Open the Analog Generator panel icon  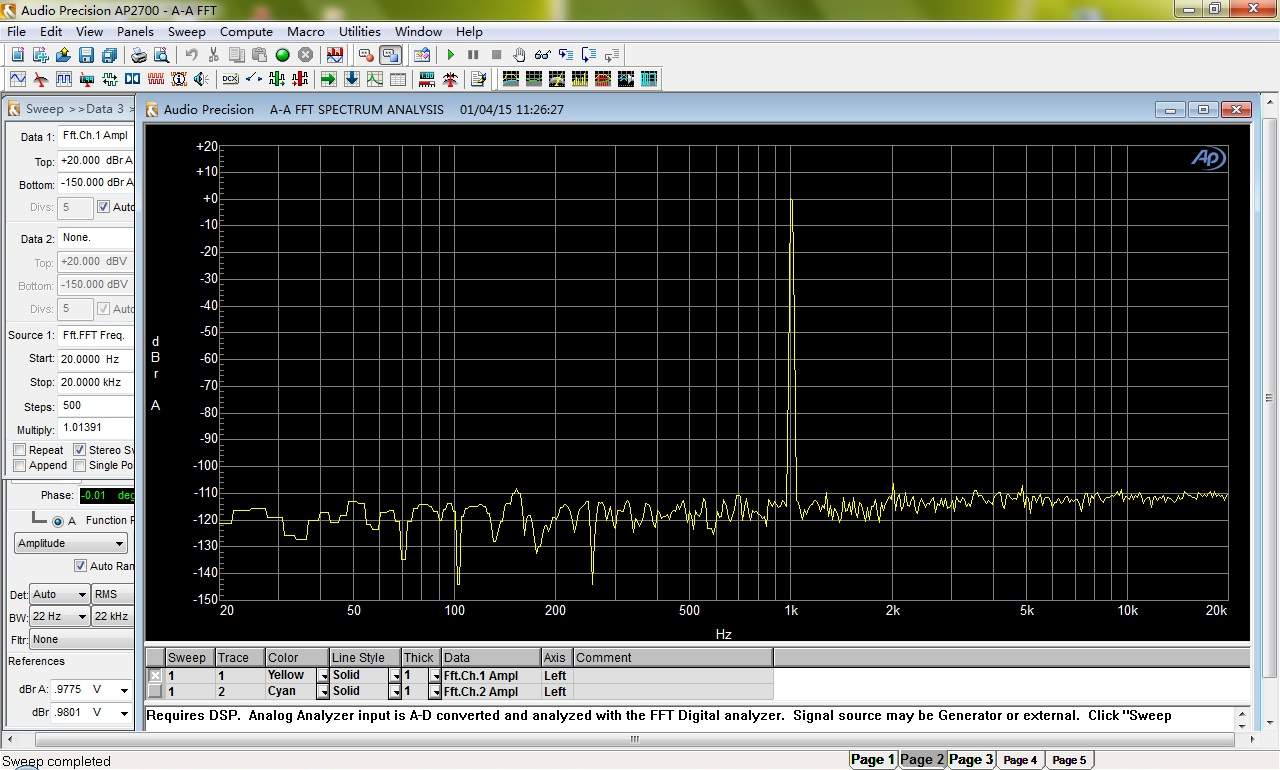(18, 79)
